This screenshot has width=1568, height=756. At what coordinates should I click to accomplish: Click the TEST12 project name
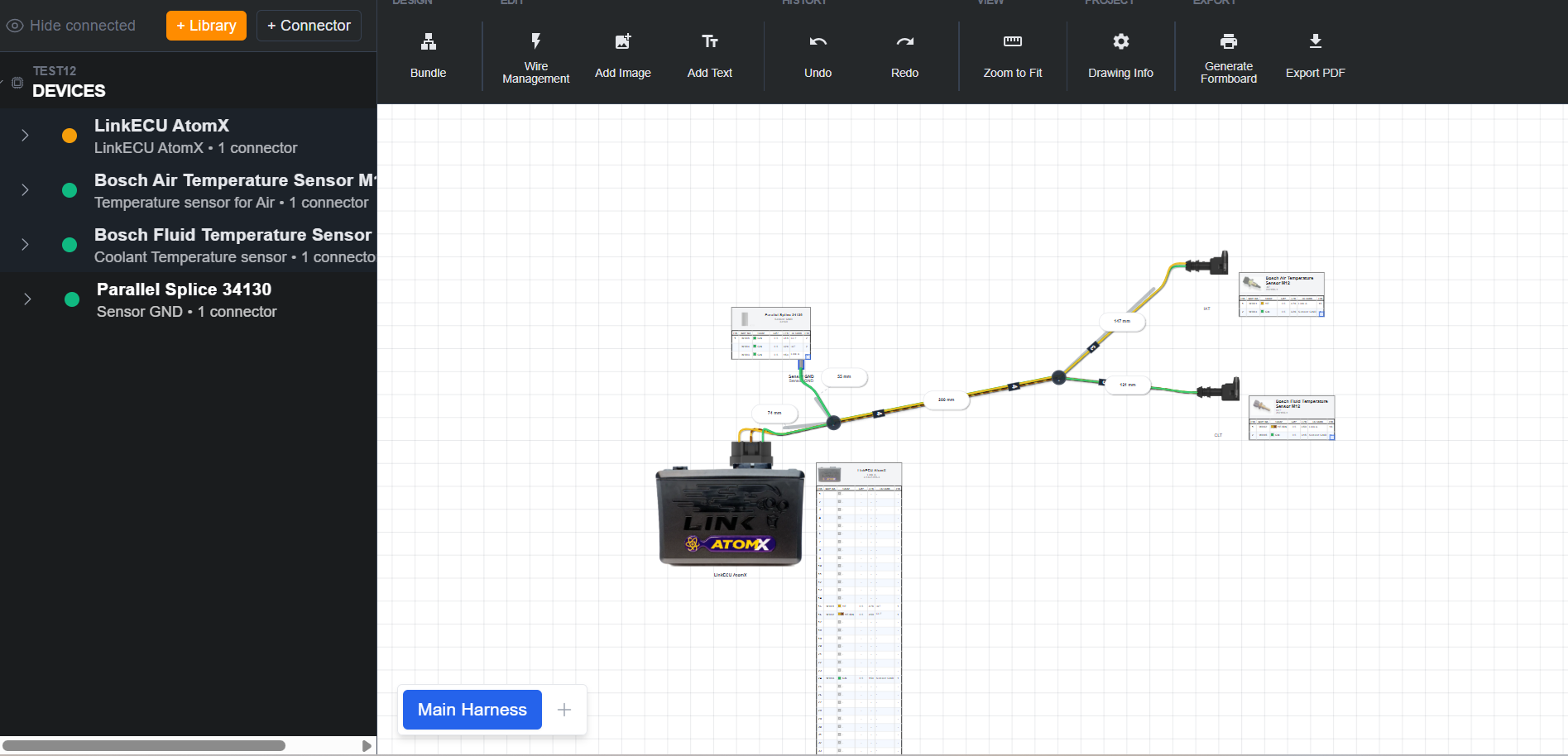55,71
